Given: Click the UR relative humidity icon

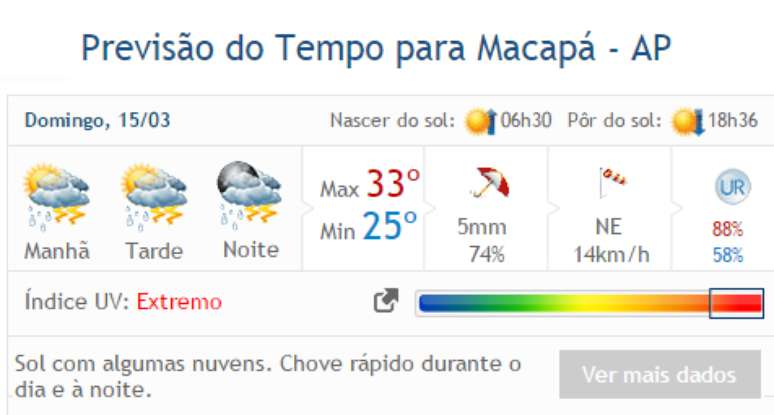Looking at the screenshot, I should point(731,187).
